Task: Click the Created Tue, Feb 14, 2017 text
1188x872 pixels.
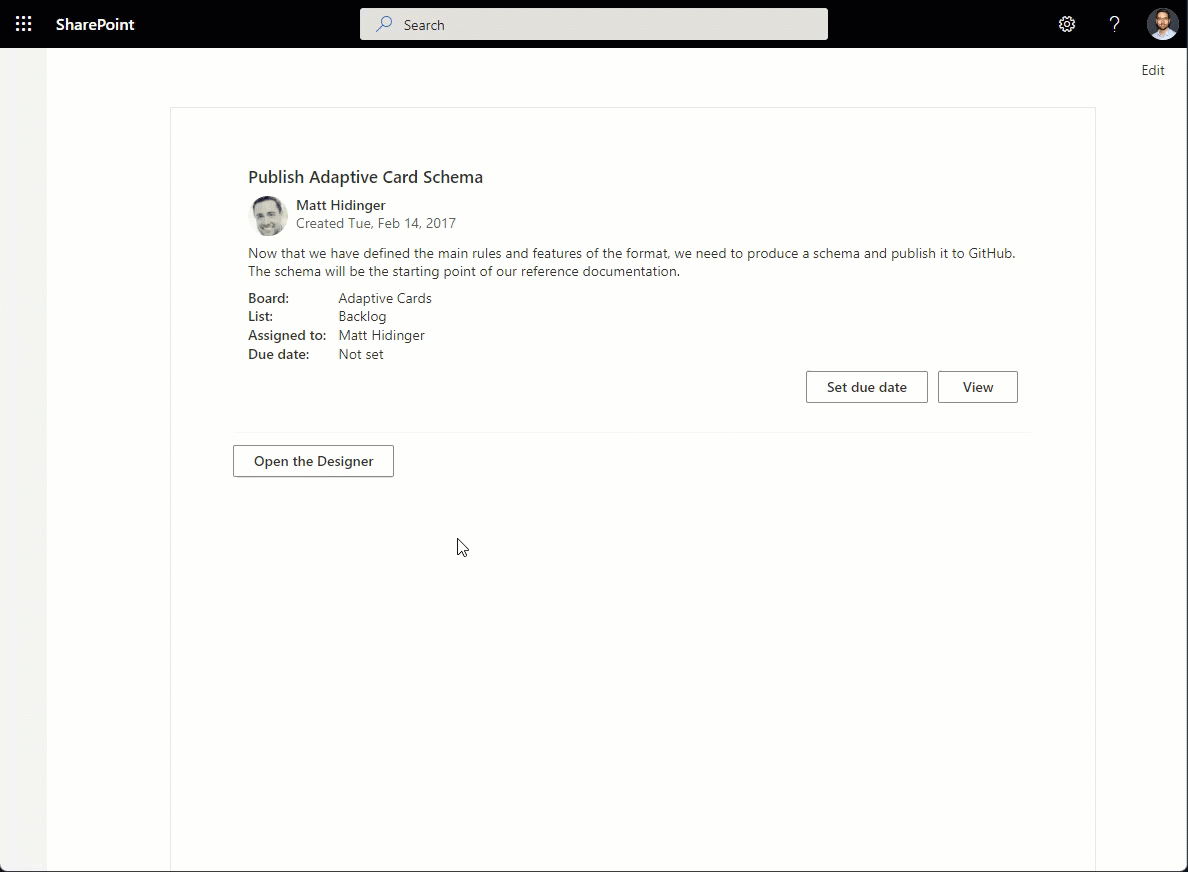Action: click(x=376, y=223)
